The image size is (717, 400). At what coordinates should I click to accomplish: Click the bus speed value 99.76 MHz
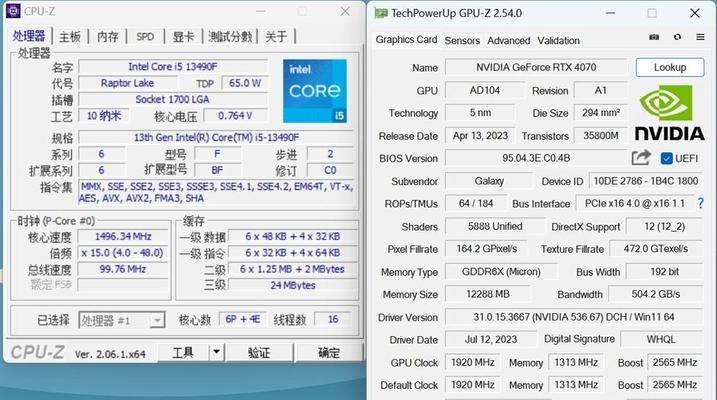tap(123, 269)
